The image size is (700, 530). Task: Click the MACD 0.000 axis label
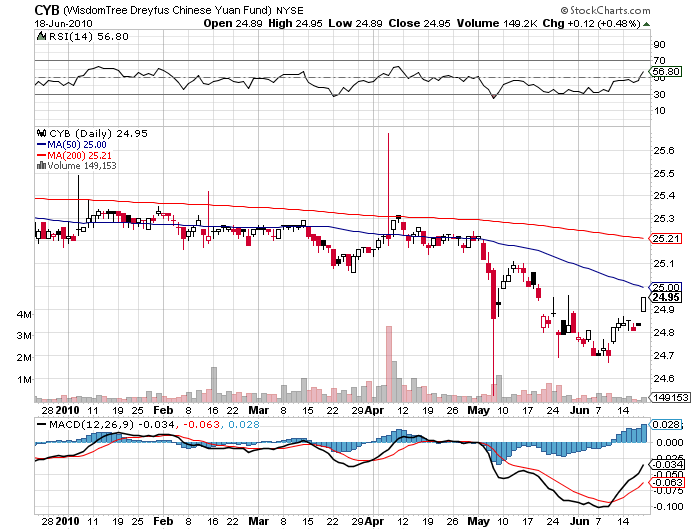[x=668, y=442]
